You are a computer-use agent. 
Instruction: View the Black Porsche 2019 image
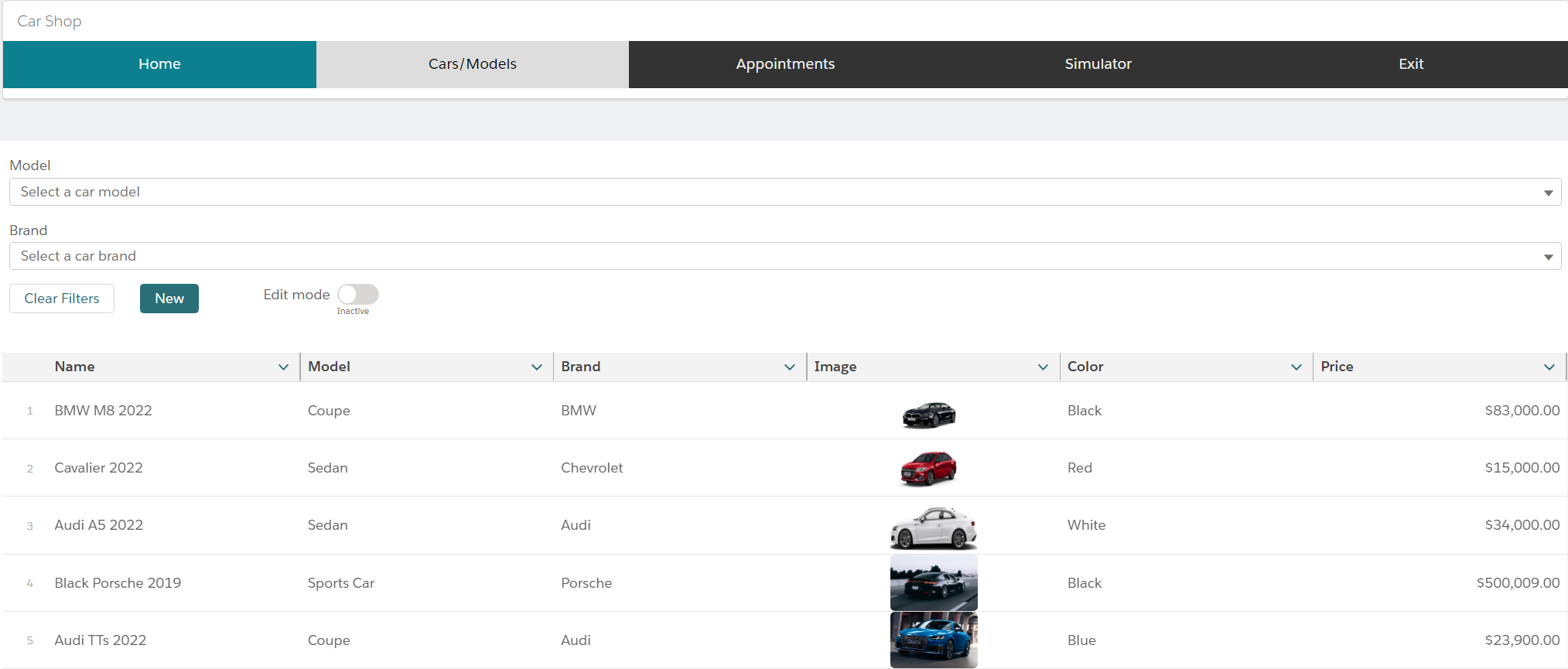pyautogui.click(x=934, y=583)
